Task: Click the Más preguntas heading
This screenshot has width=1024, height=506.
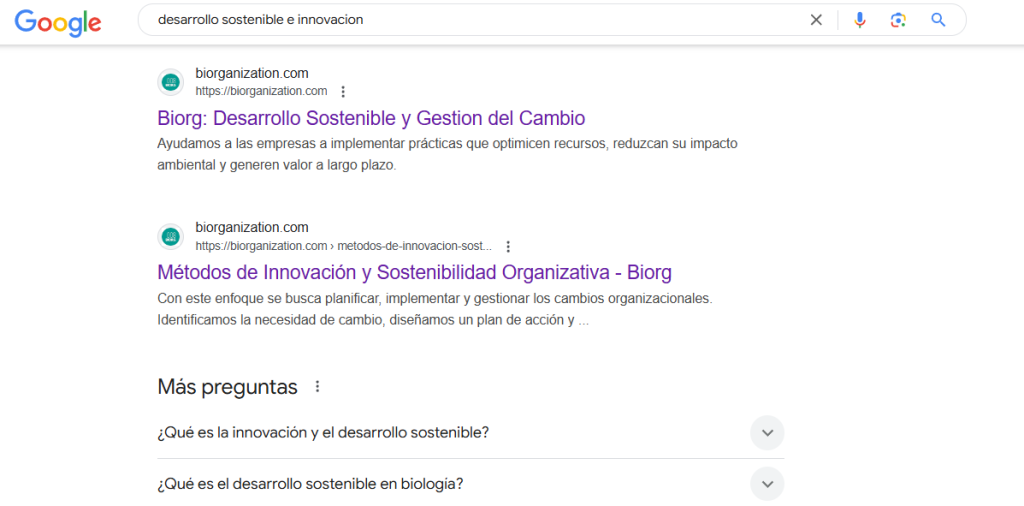Action: click(x=227, y=387)
